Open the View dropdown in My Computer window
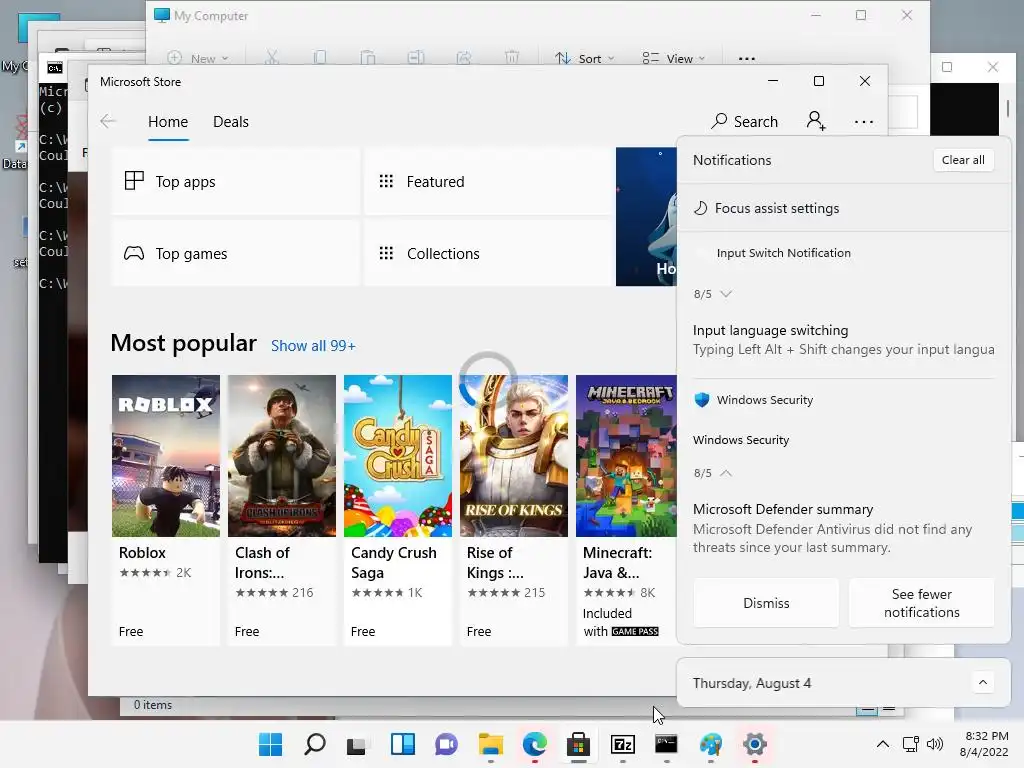Image resolution: width=1024 pixels, height=768 pixels. [673, 58]
